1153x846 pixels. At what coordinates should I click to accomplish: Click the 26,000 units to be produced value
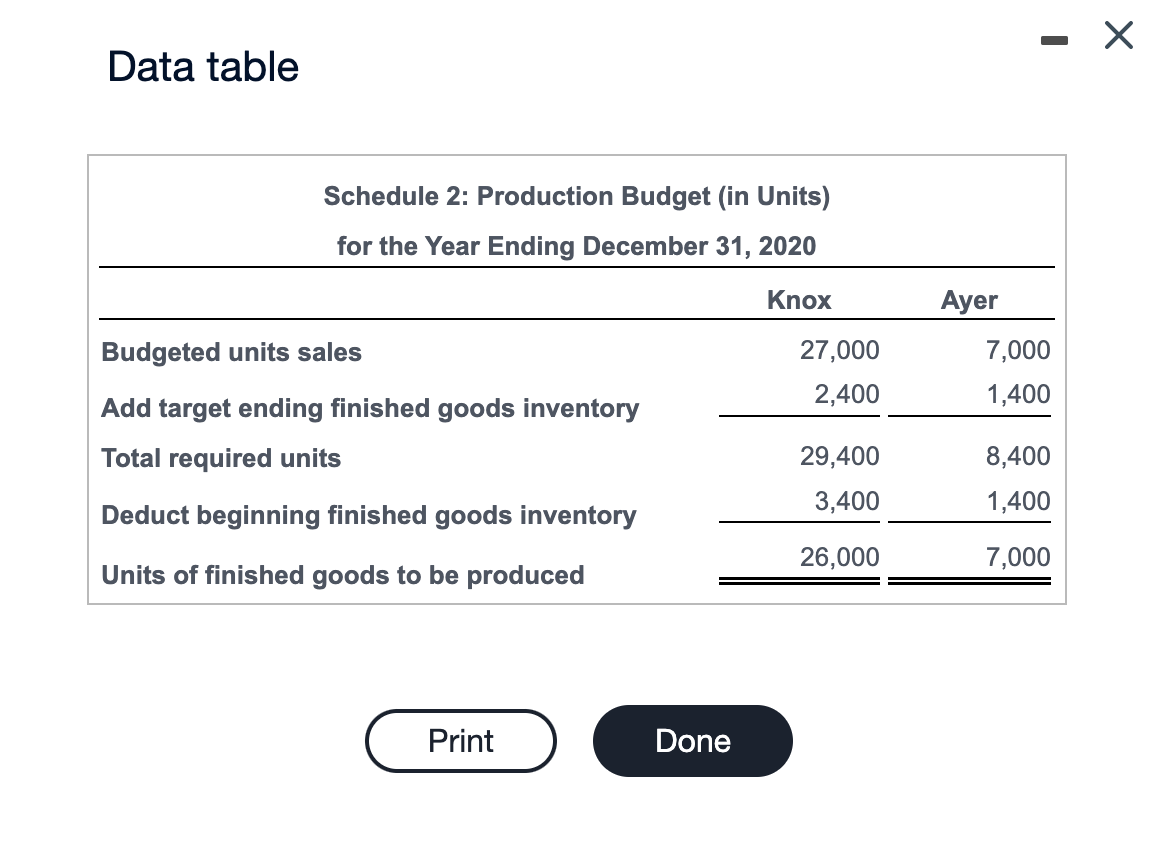coord(840,557)
